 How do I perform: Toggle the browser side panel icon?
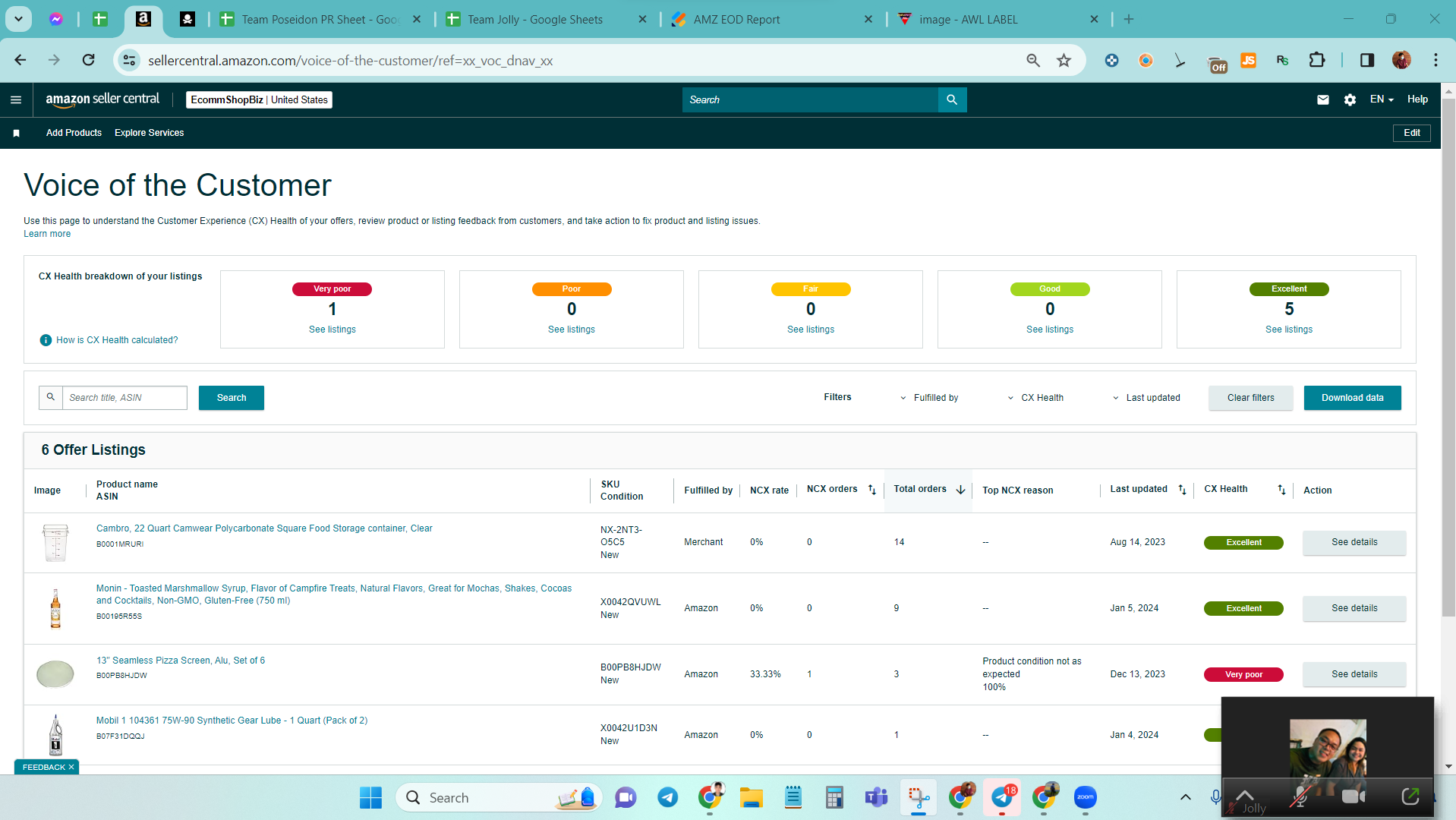pyautogui.click(x=1367, y=60)
